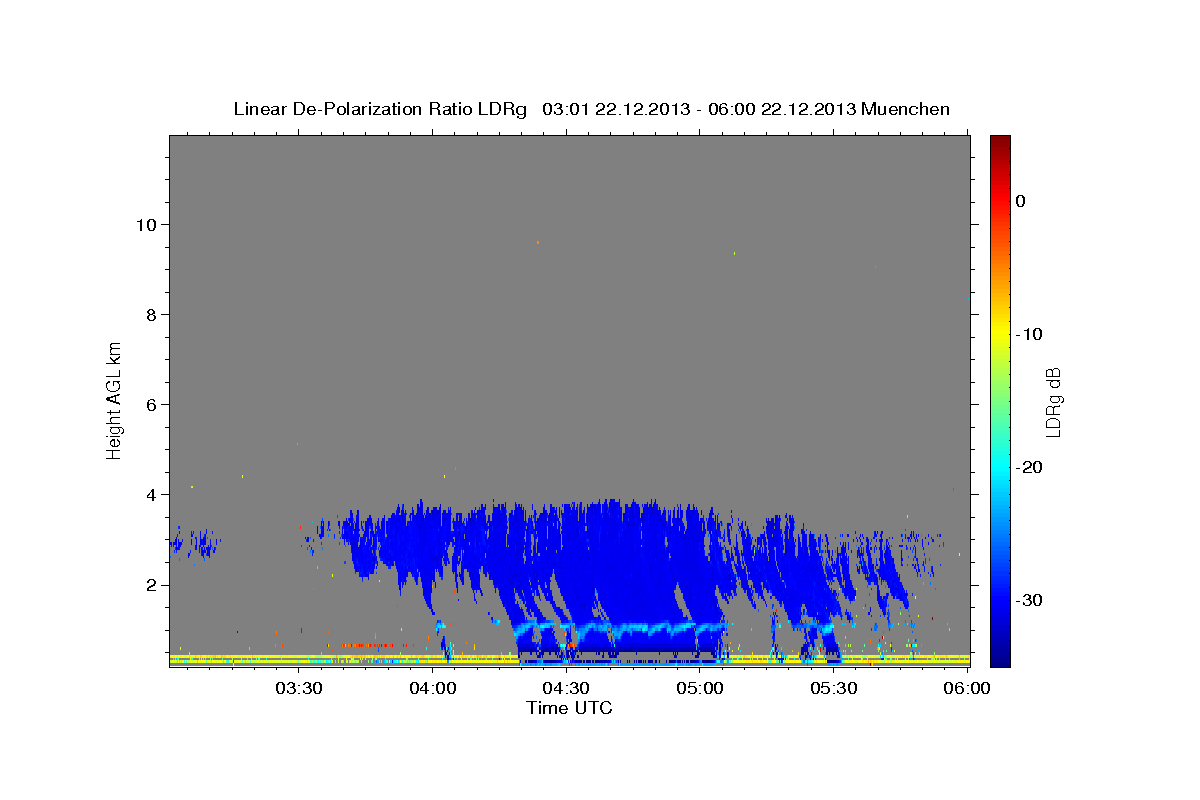1200x800 pixels.
Task: Click the colorbar tick label 0
Action: pos(1021,201)
